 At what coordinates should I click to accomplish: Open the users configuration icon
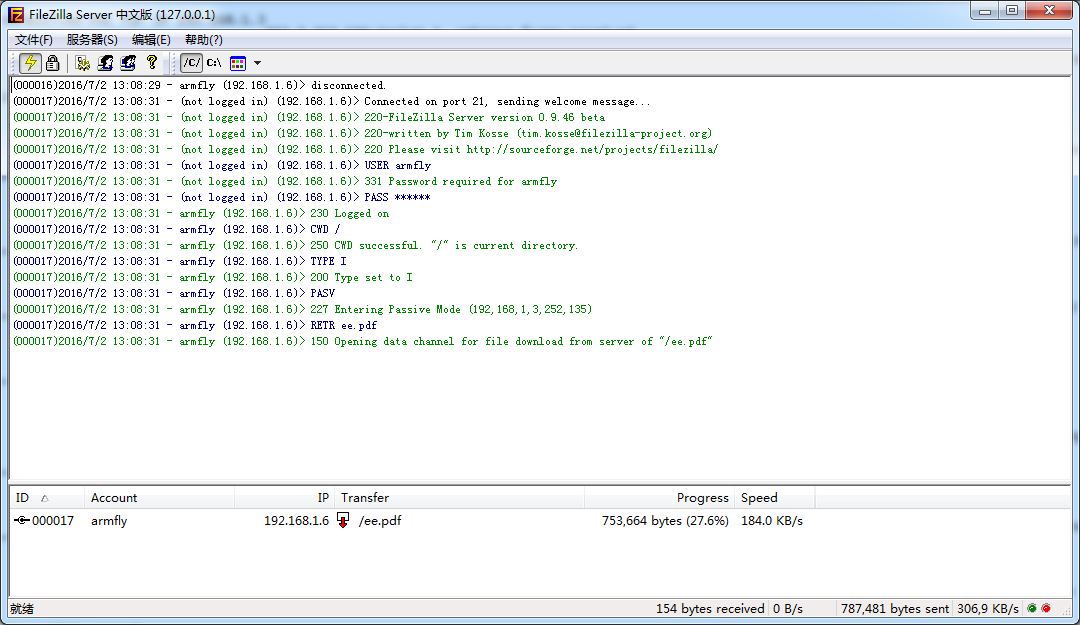(105, 63)
